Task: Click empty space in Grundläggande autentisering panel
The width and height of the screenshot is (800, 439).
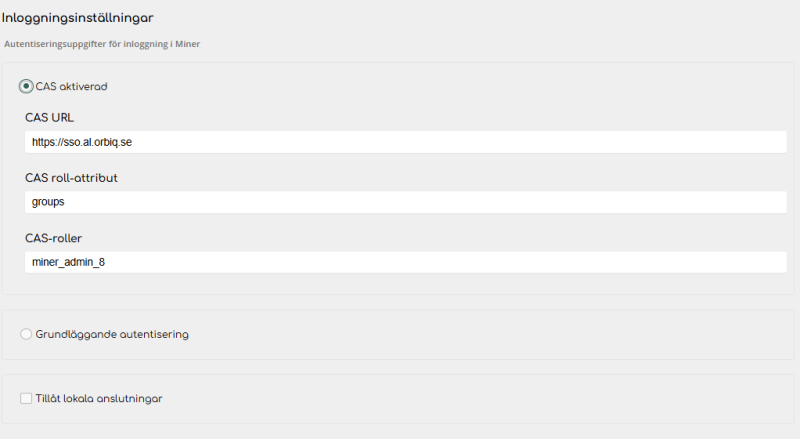Action: (500, 334)
